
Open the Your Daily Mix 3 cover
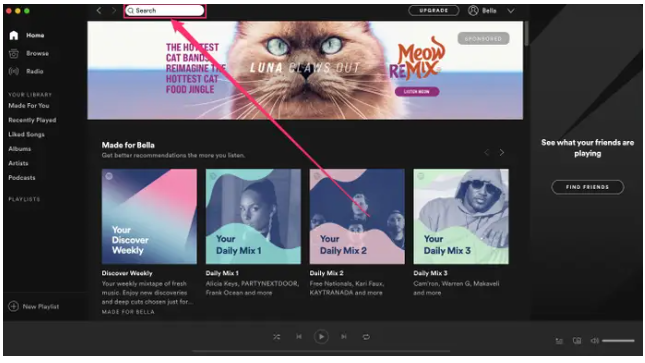(x=461, y=216)
